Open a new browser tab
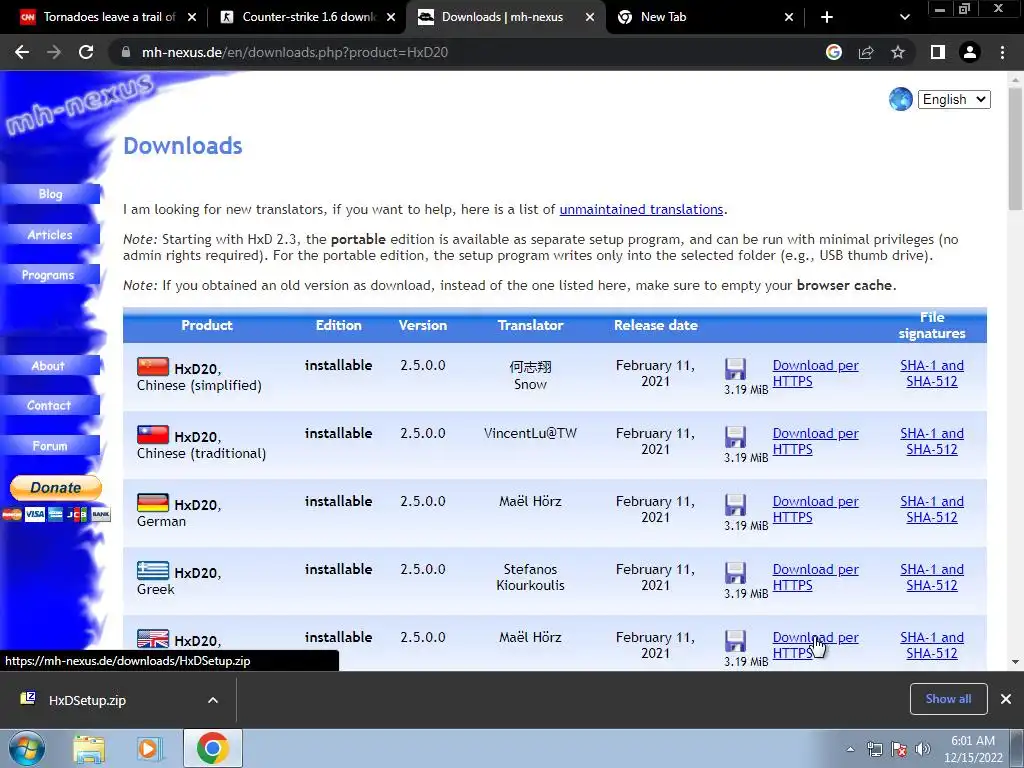This screenshot has width=1024, height=768. click(x=827, y=17)
